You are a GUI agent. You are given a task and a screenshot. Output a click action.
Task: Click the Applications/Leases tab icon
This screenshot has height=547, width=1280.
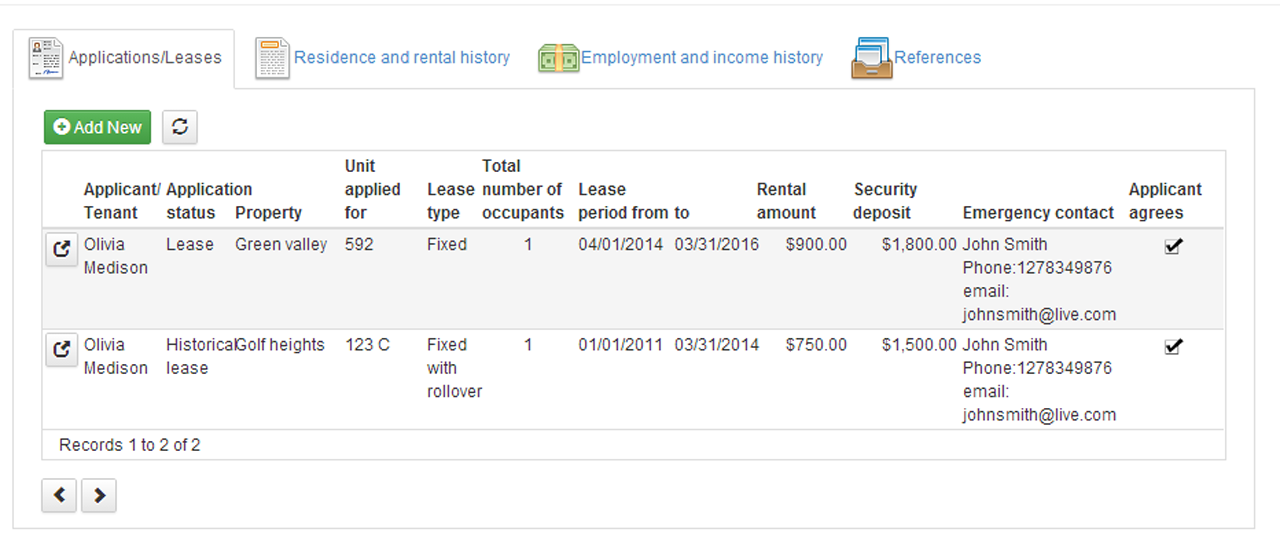coord(46,58)
